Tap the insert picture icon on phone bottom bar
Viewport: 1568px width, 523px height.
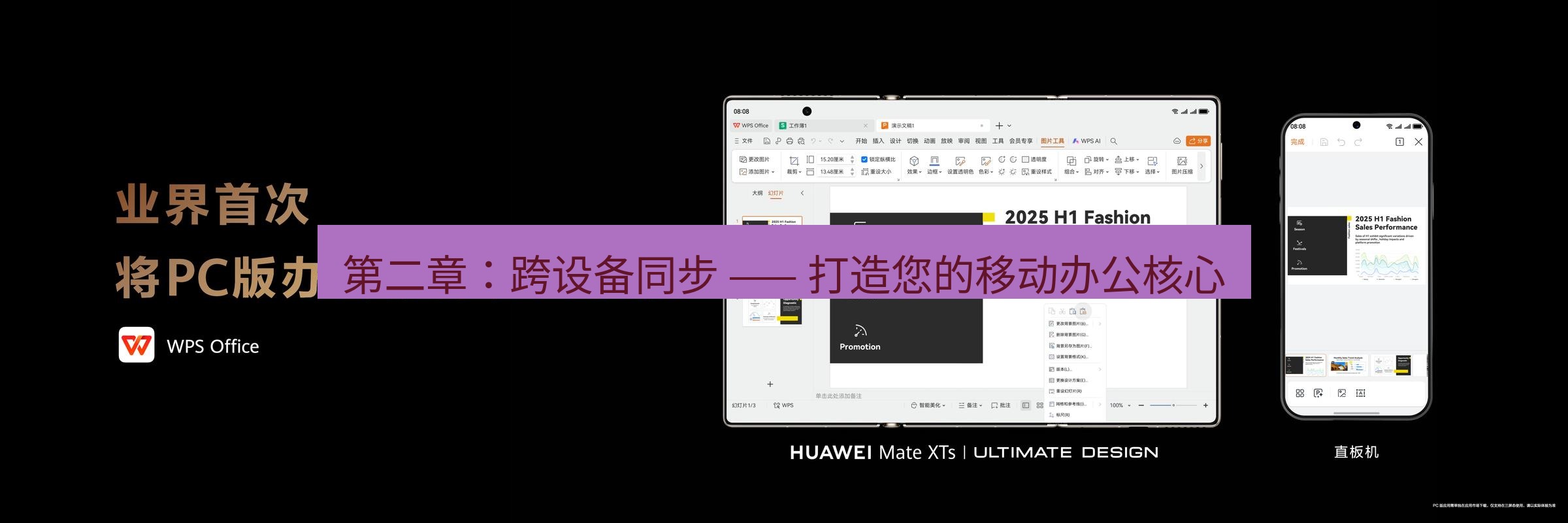click(x=1341, y=393)
